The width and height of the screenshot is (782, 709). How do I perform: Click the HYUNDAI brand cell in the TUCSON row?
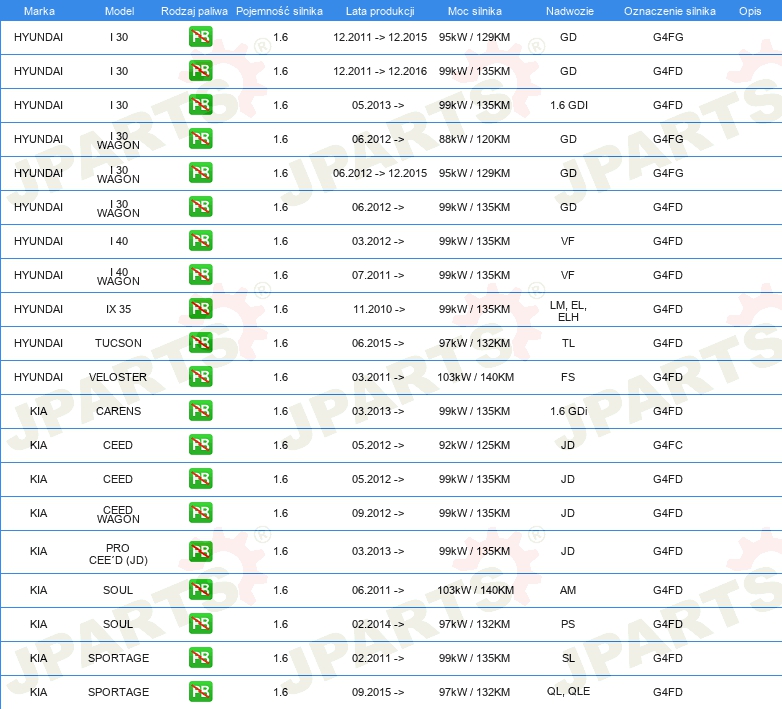click(38, 343)
